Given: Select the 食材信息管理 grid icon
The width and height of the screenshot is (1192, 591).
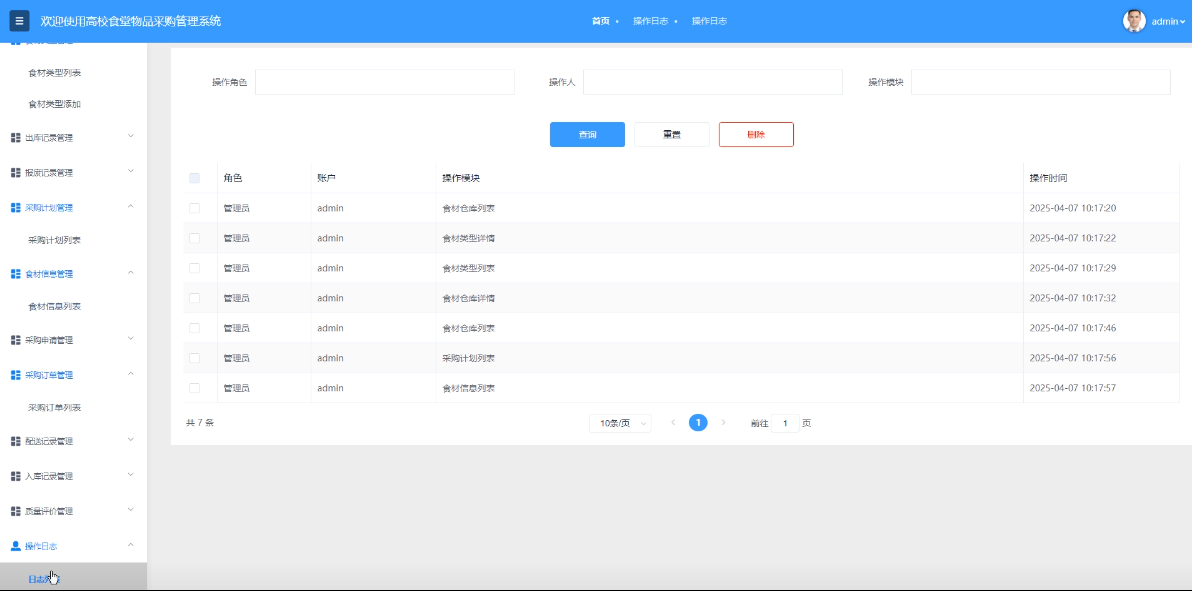Looking at the screenshot, I should click(x=15, y=274).
